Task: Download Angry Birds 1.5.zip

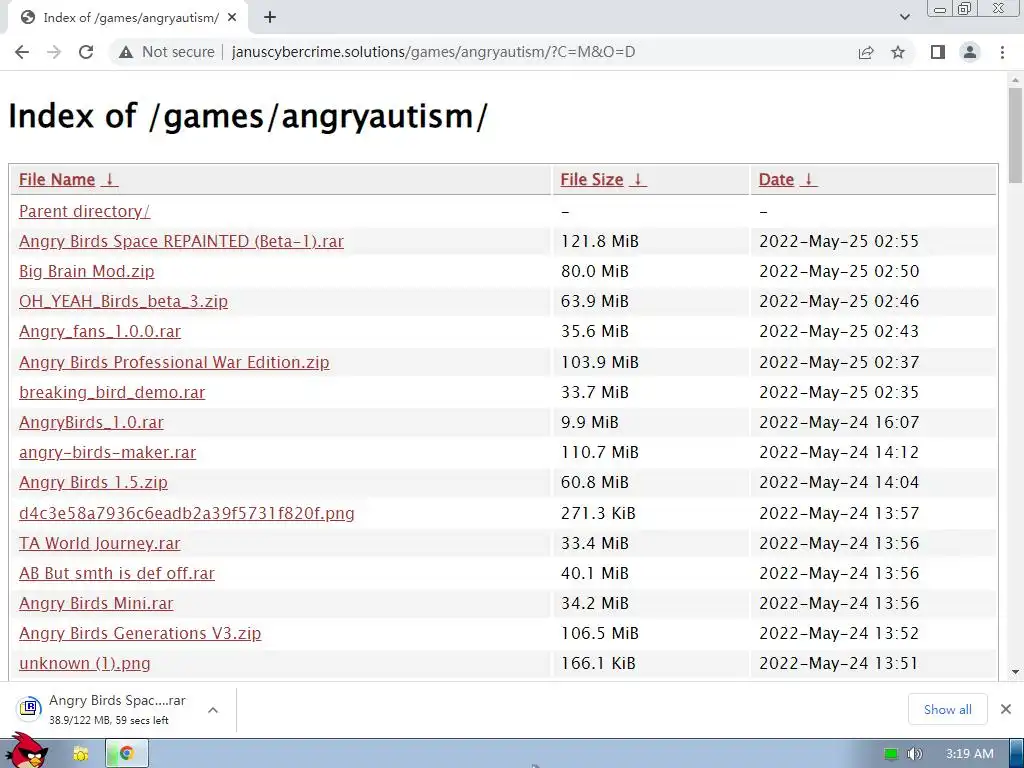Action: click(93, 483)
